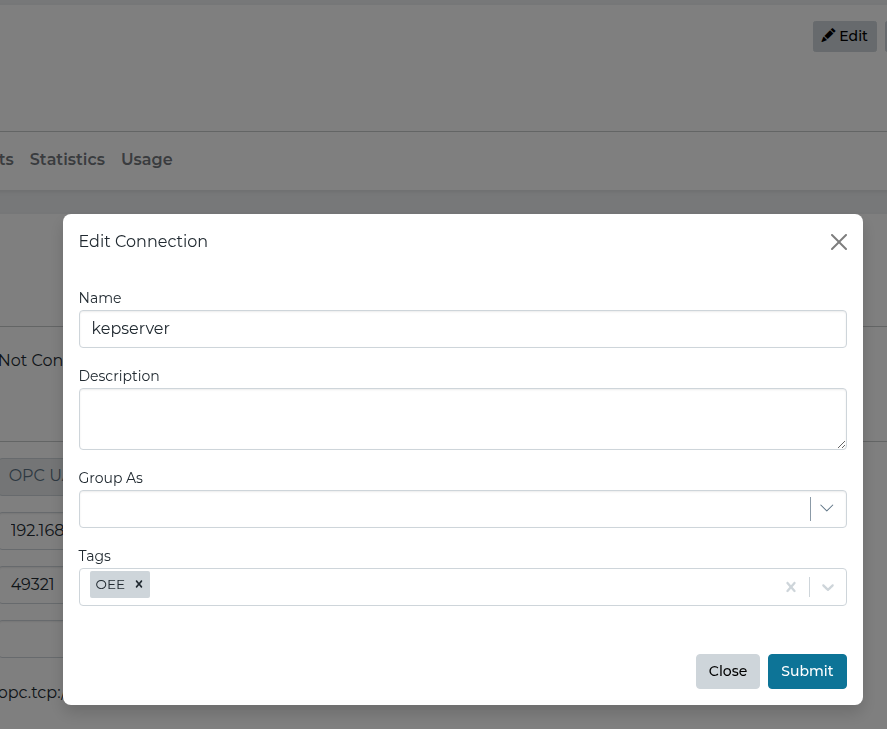Remove the OEE tag chip
The width and height of the screenshot is (887, 729).
pos(139,585)
